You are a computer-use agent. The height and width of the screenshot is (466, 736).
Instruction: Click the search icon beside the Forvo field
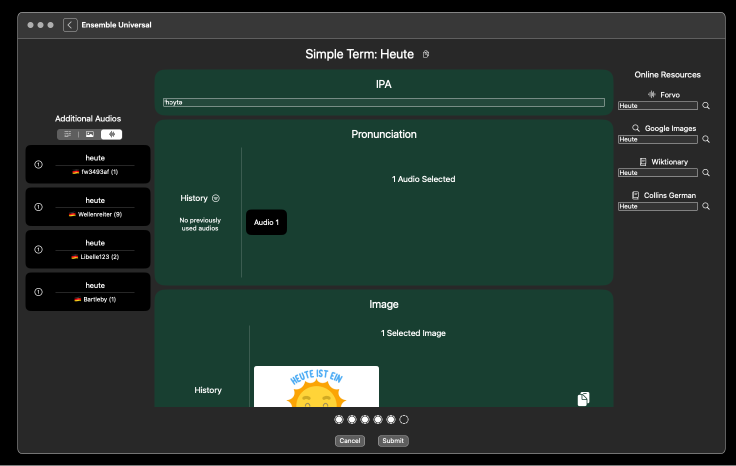(705, 105)
